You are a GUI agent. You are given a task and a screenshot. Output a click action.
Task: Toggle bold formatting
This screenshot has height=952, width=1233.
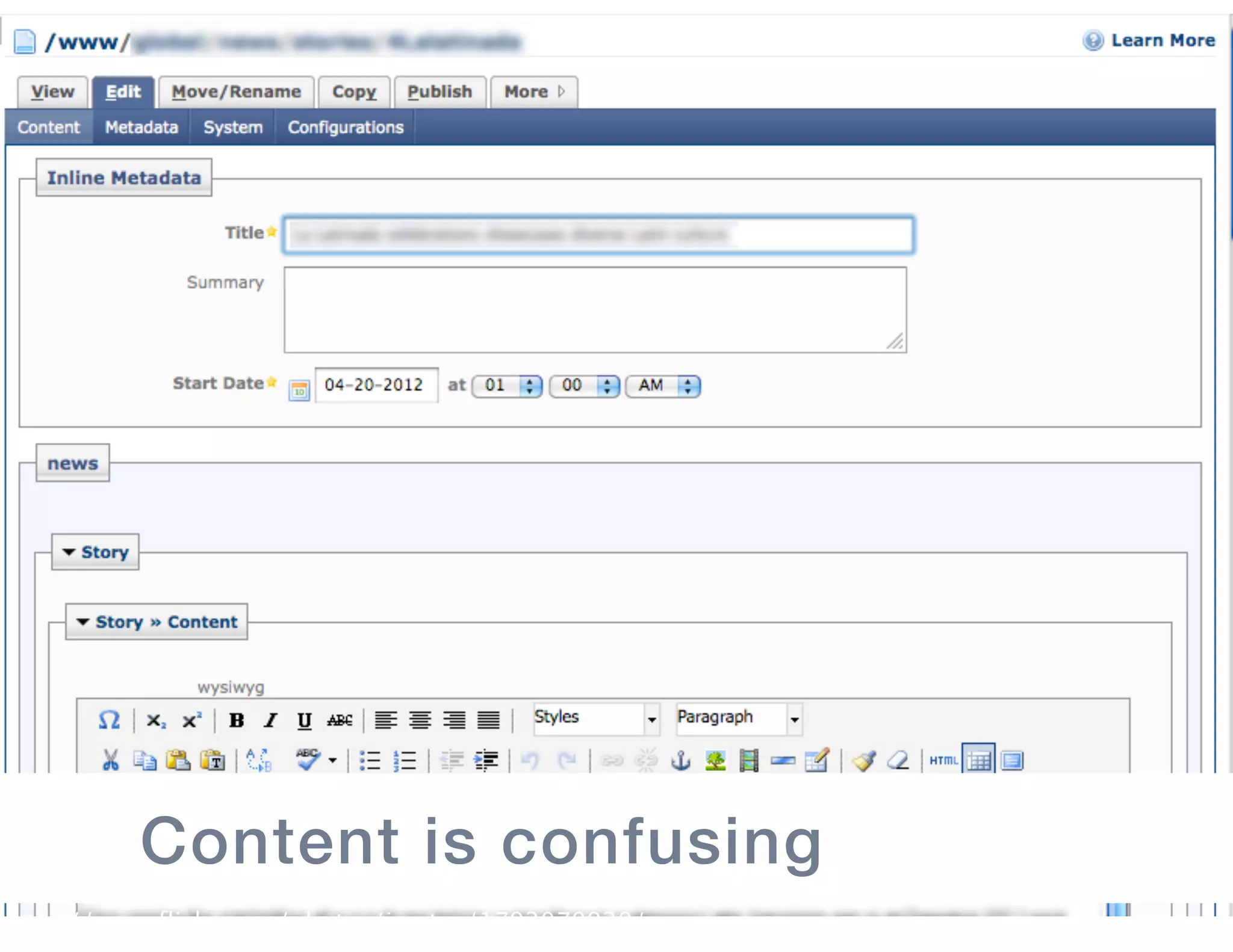click(237, 720)
